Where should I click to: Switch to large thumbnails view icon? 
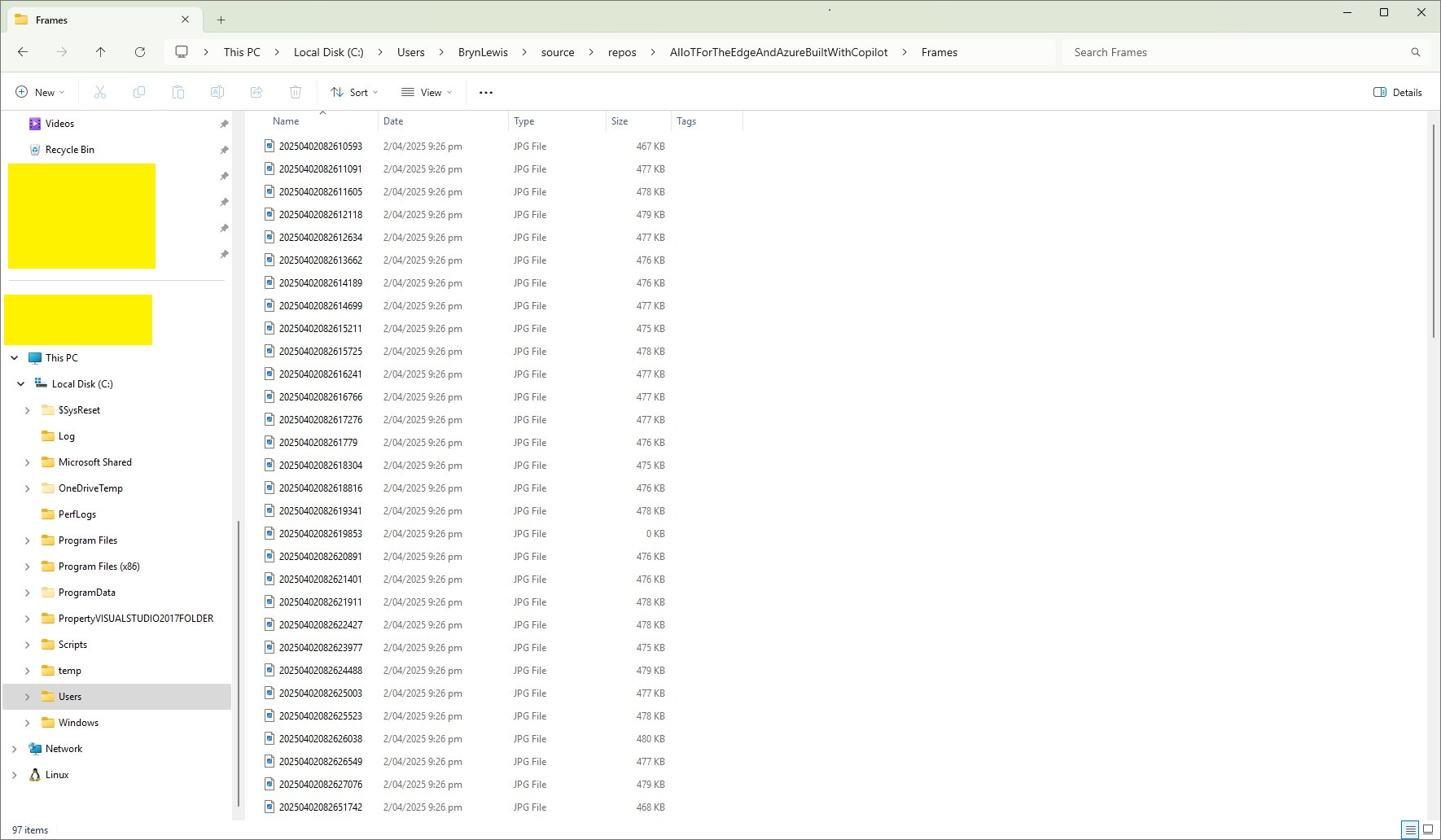(x=1427, y=829)
